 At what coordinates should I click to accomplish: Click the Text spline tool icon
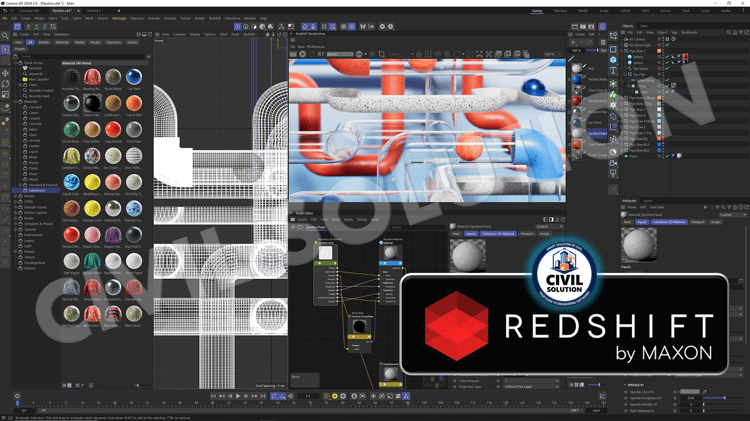[613, 71]
